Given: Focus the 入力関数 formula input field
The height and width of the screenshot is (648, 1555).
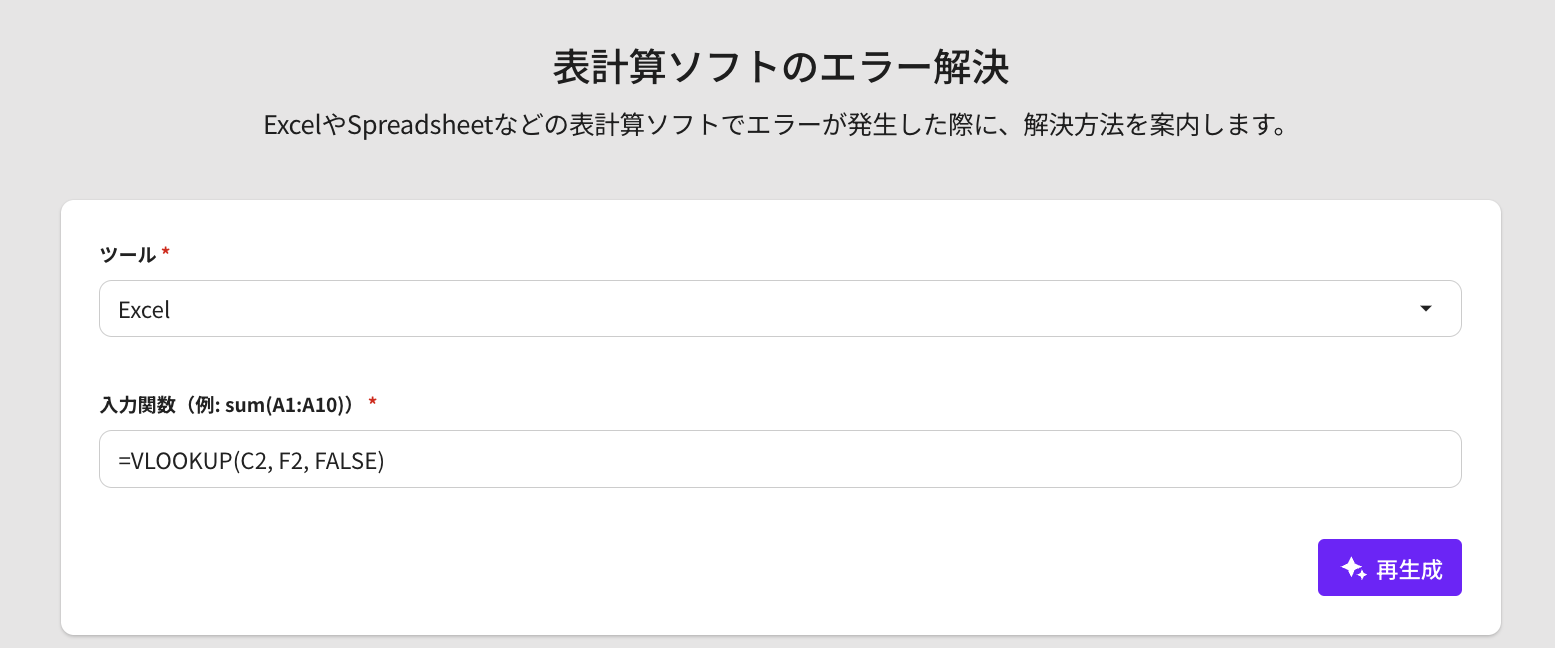Looking at the screenshot, I should [780, 459].
